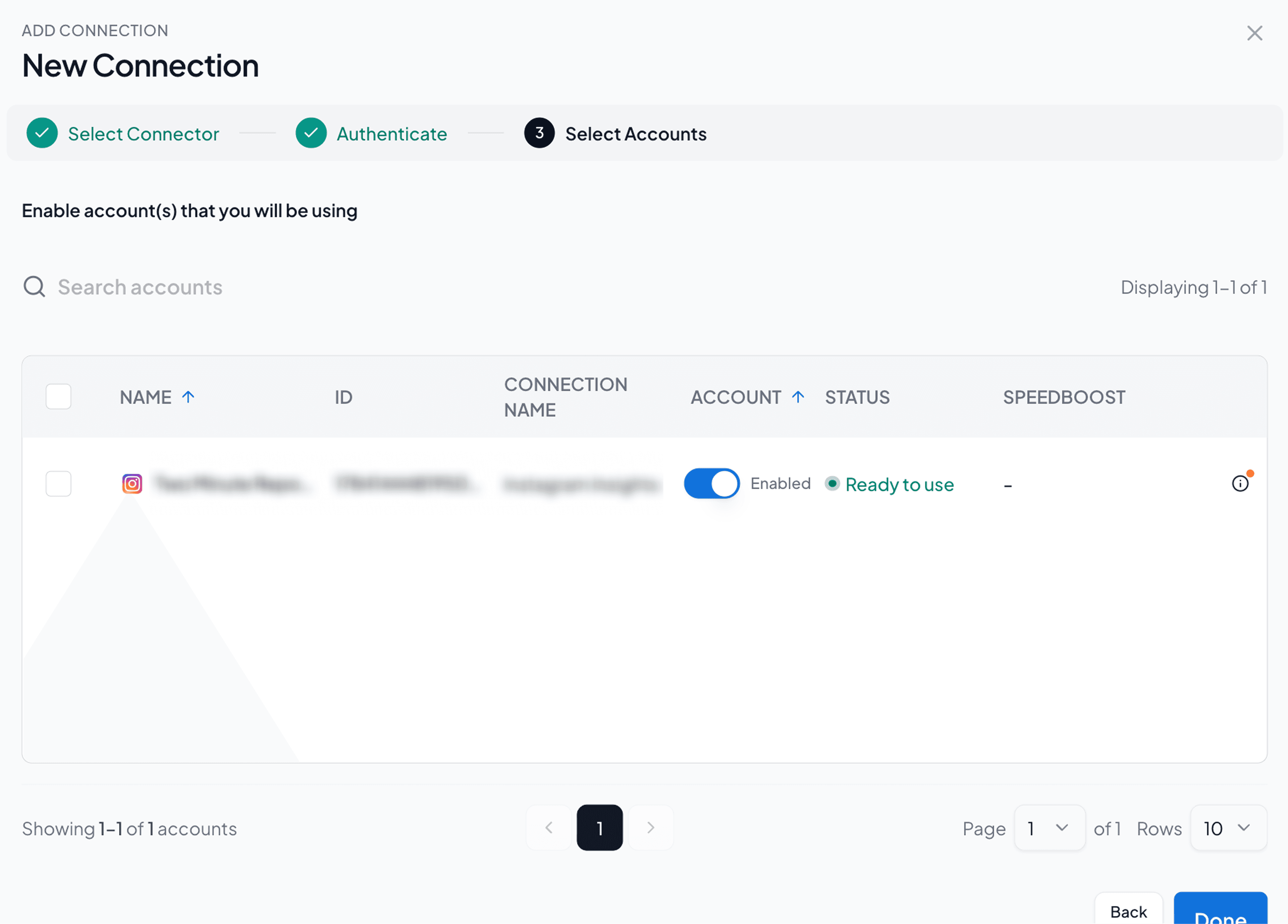The width and height of the screenshot is (1288, 924).
Task: Click the Ready to use status text
Action: point(900,484)
